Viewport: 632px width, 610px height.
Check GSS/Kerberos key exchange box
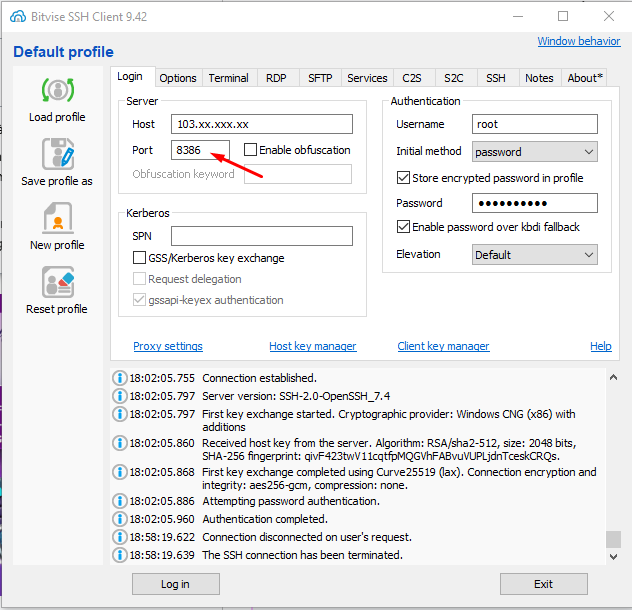(x=139, y=258)
